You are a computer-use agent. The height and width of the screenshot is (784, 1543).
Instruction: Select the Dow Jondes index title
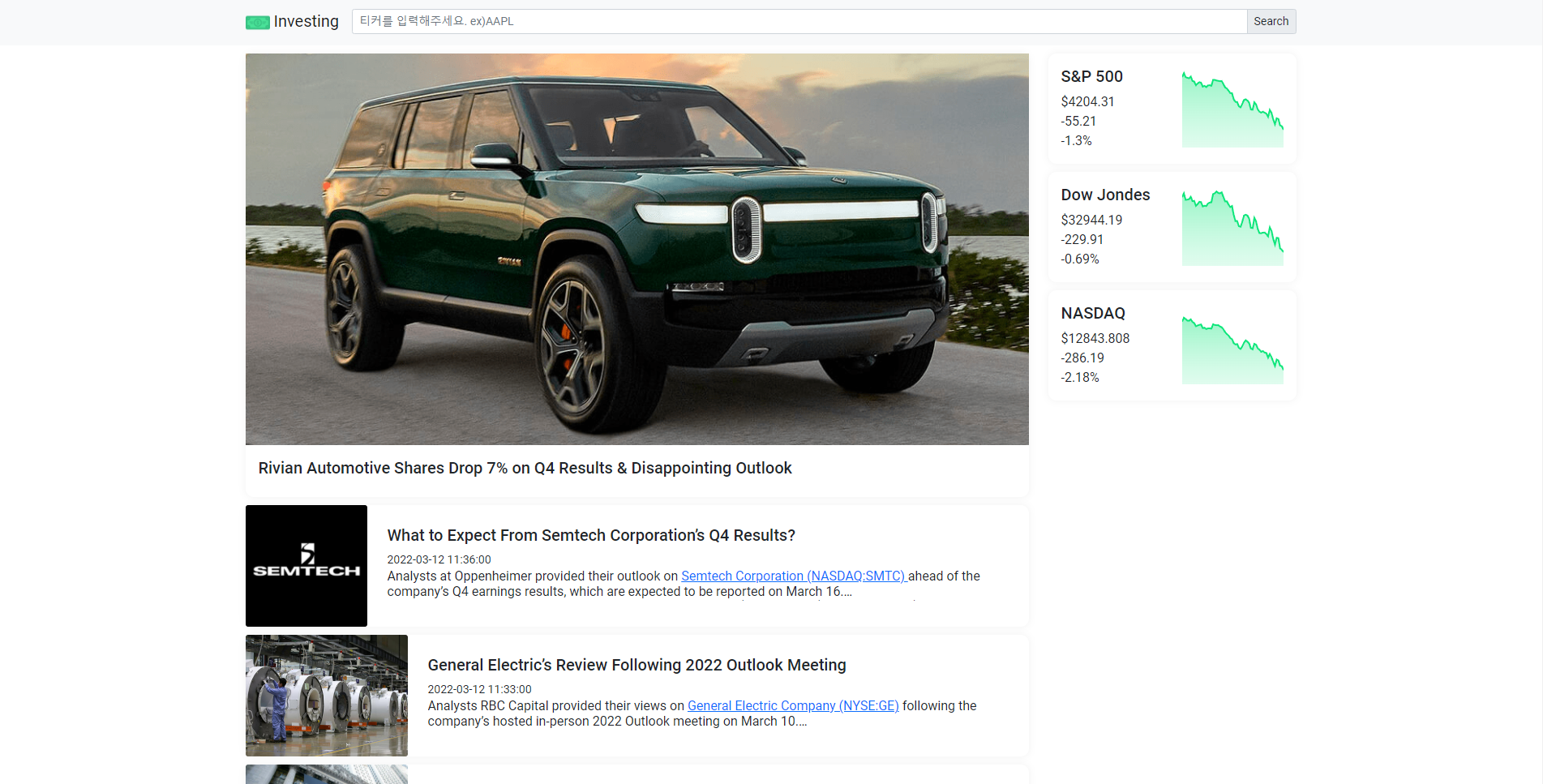(1105, 195)
